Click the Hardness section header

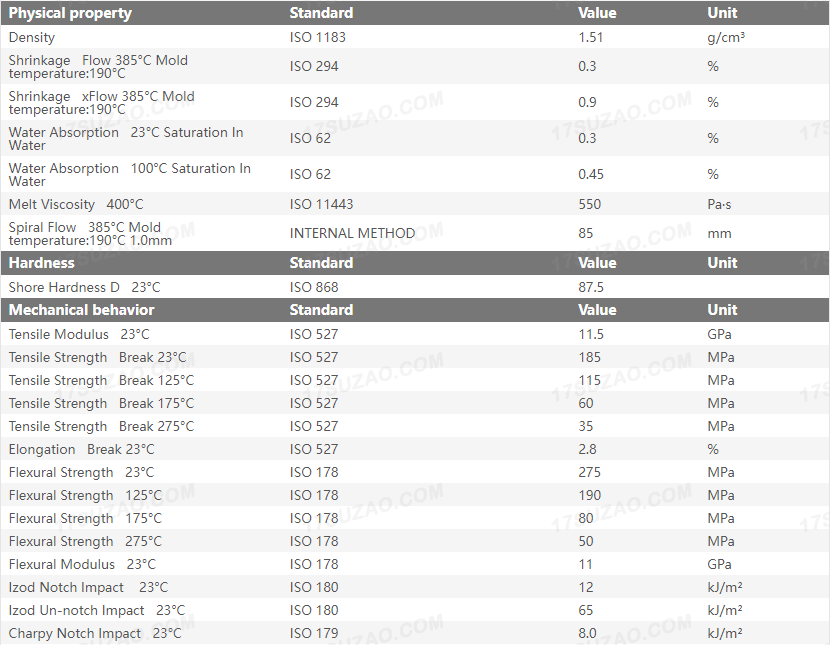pyautogui.click(x=41, y=263)
